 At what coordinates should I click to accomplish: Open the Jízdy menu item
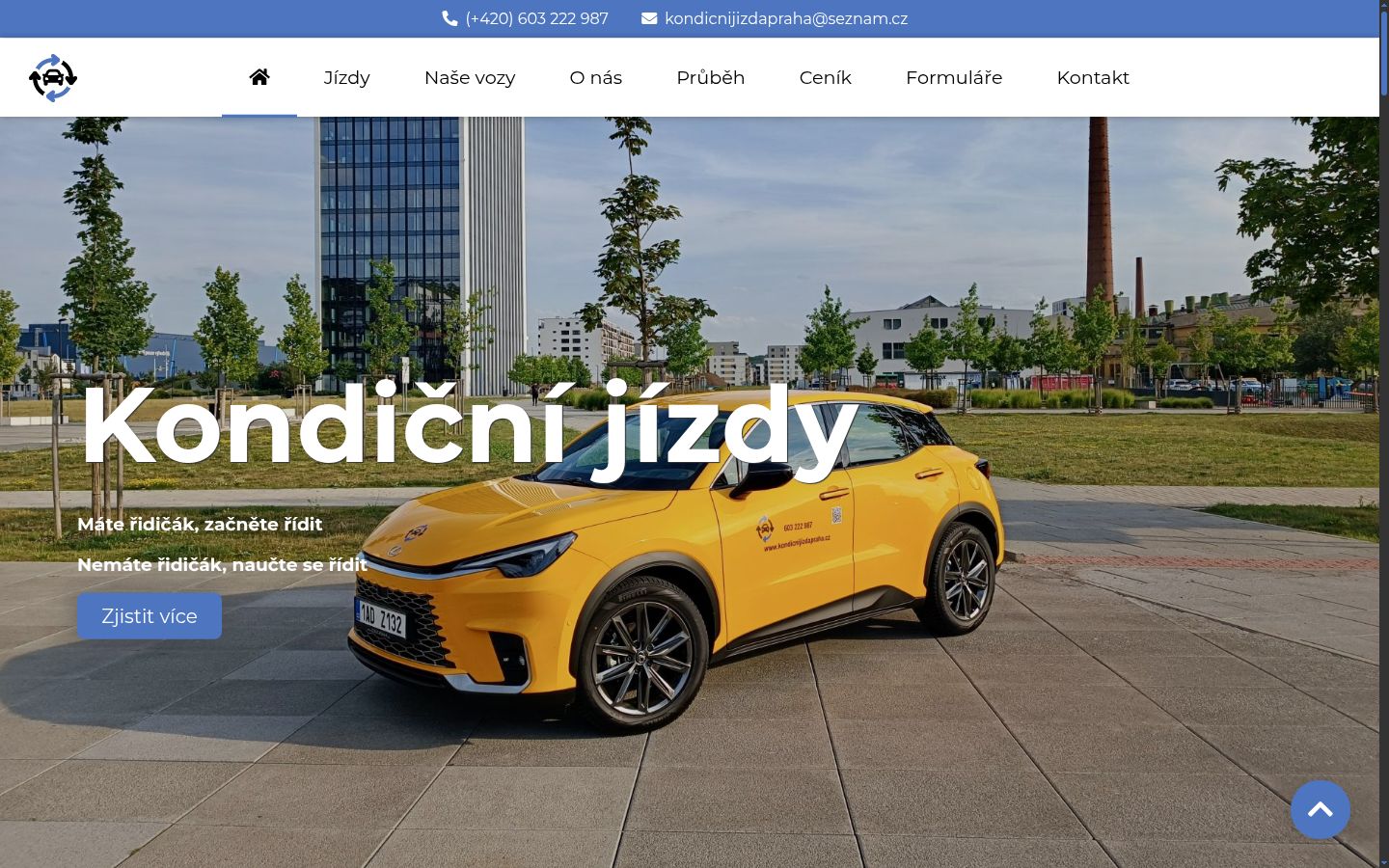(347, 77)
